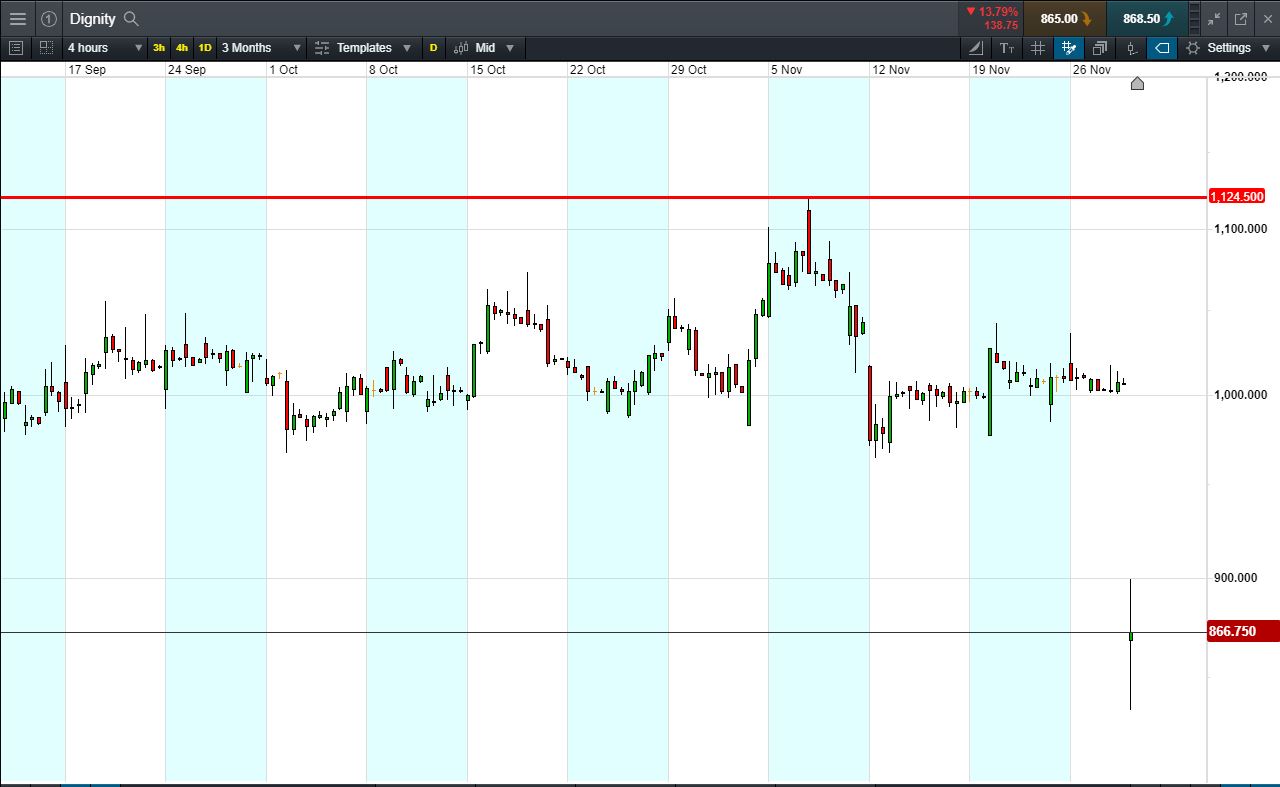This screenshot has width=1280, height=787.
Task: Open the Templates dropdown arrow
Action: (407, 48)
